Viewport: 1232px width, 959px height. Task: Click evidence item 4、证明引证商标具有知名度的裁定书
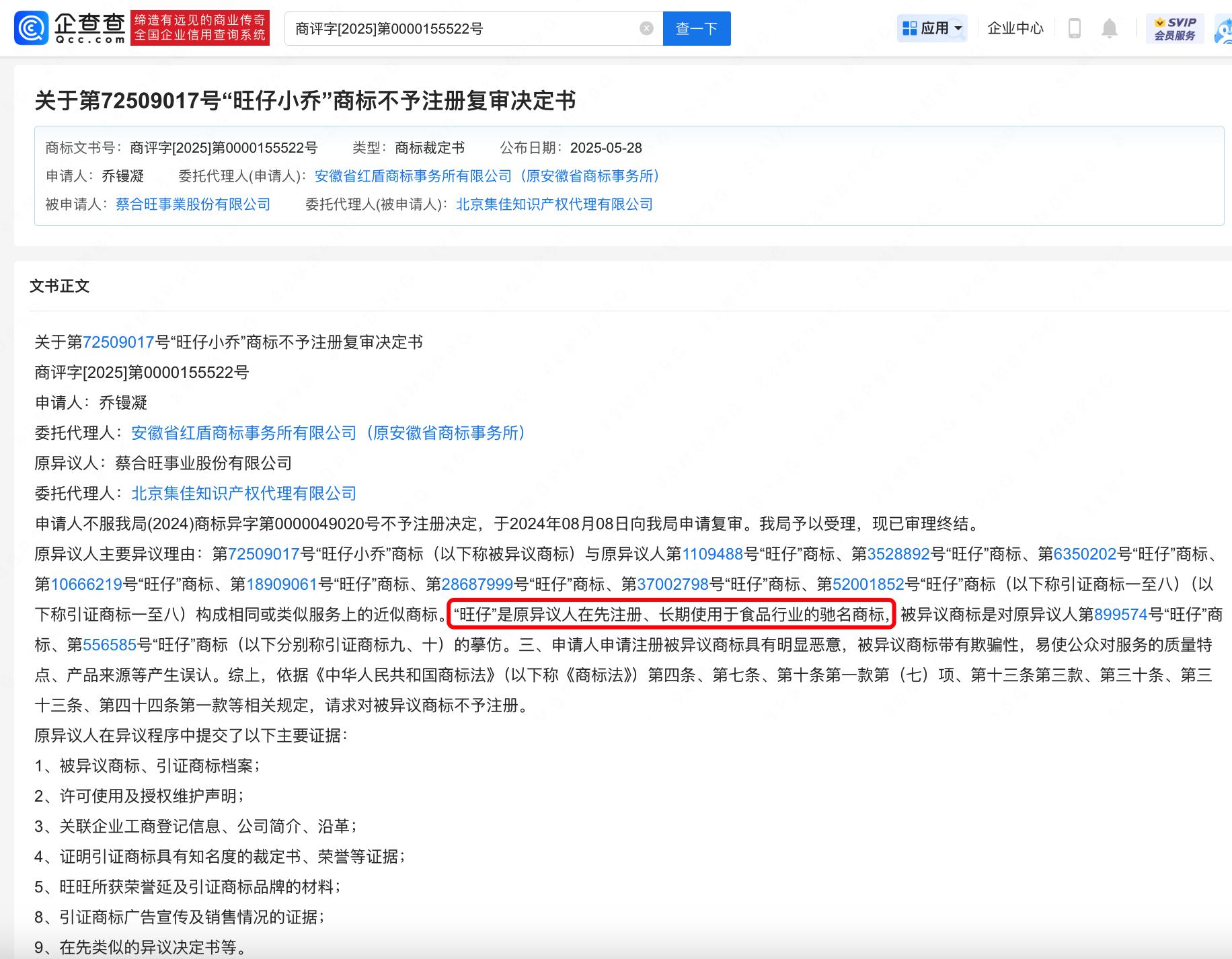(x=220, y=857)
